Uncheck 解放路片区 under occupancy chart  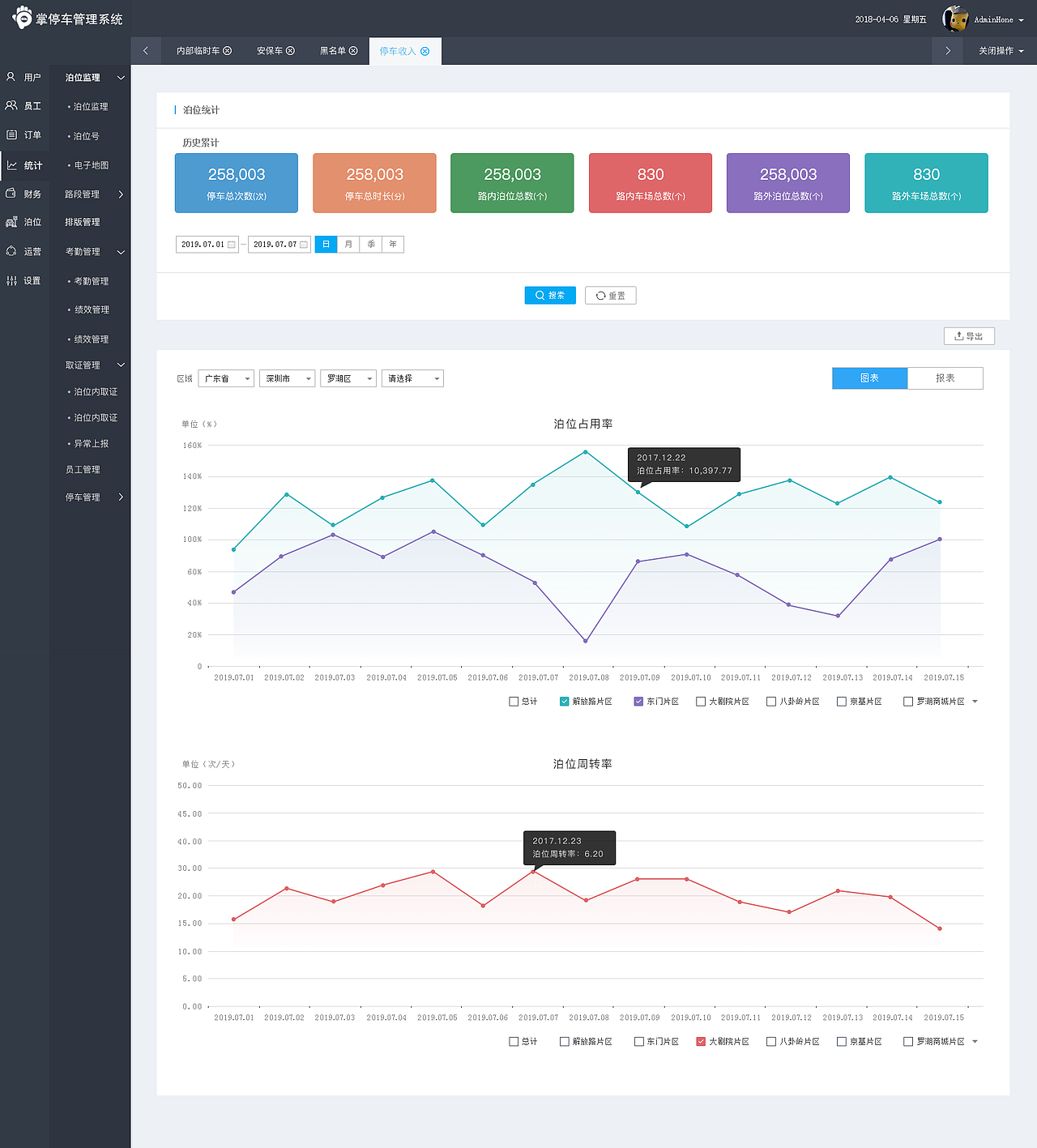565,702
